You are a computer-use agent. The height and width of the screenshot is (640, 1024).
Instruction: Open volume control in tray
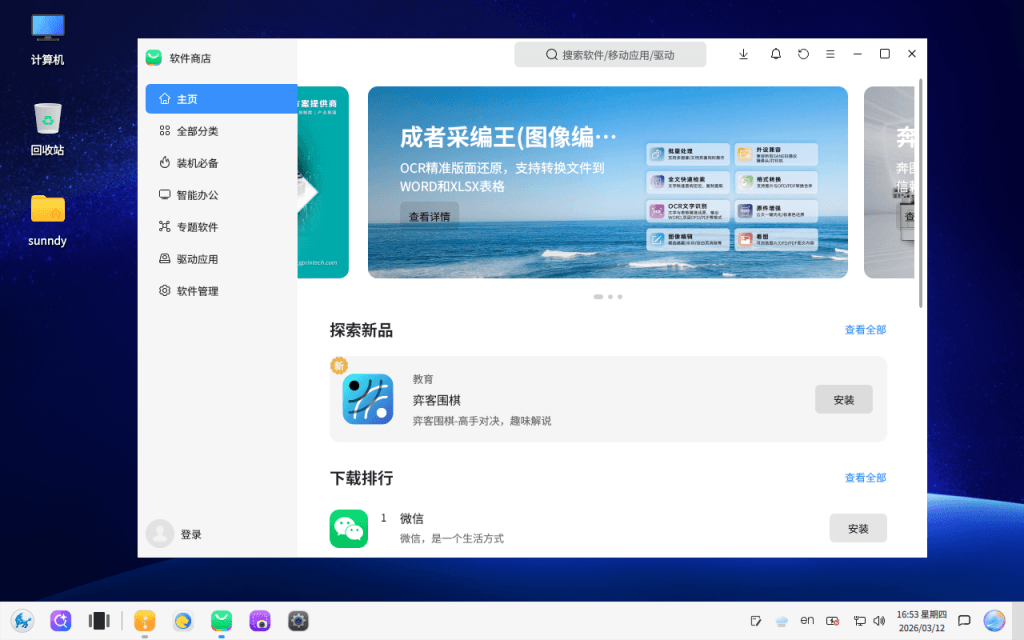tap(879, 620)
